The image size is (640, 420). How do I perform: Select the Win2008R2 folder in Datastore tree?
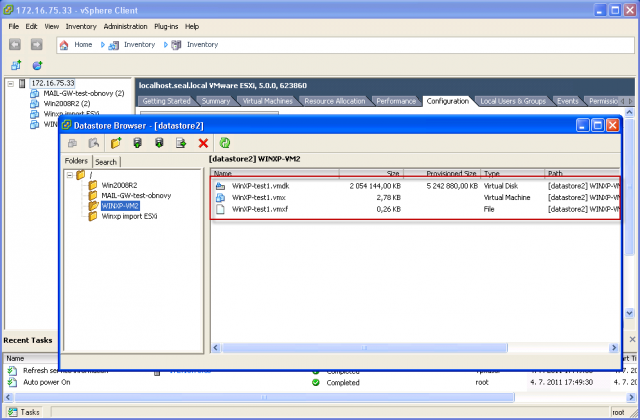(119, 185)
